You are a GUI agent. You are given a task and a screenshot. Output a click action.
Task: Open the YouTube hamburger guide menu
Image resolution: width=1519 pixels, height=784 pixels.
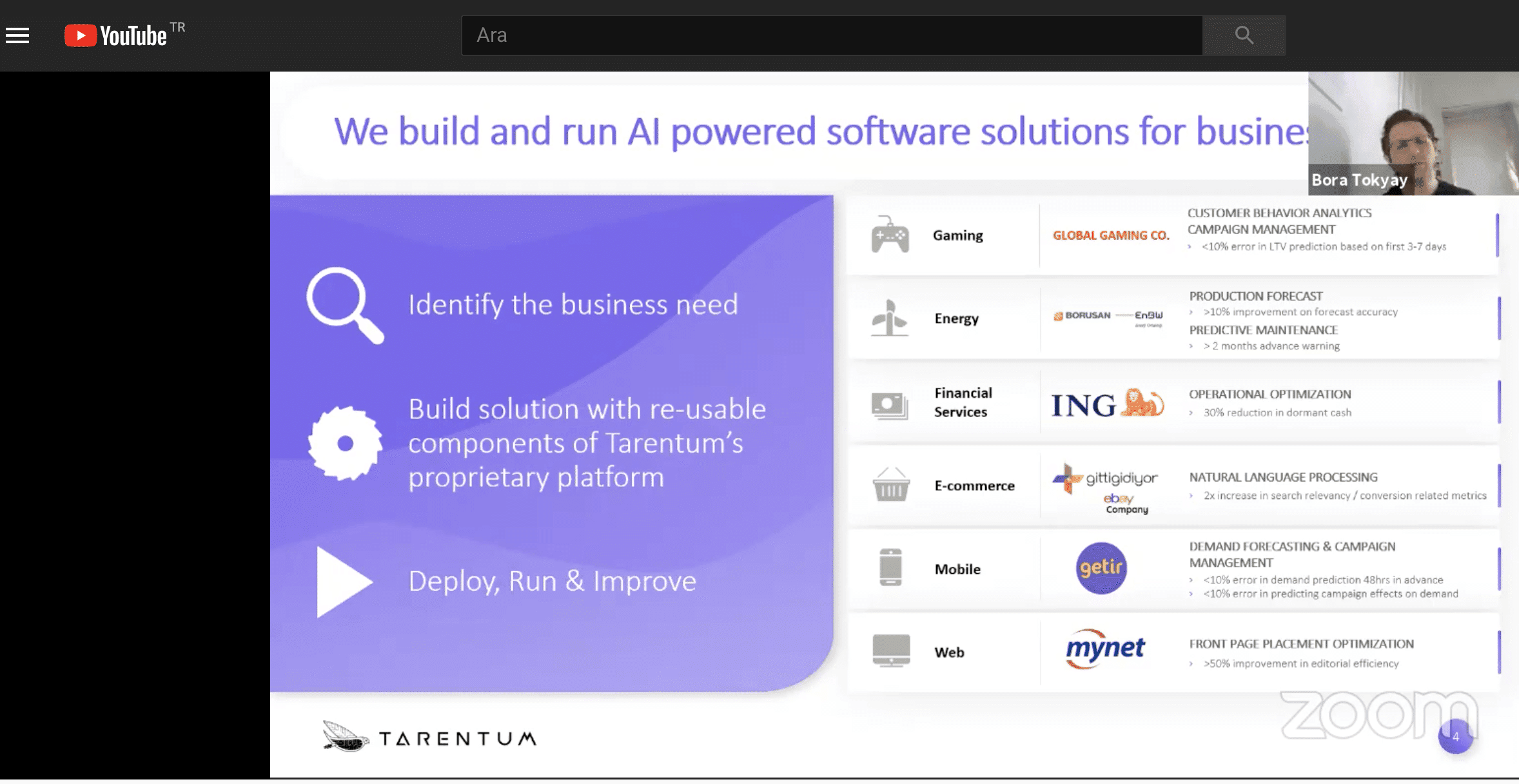17,35
